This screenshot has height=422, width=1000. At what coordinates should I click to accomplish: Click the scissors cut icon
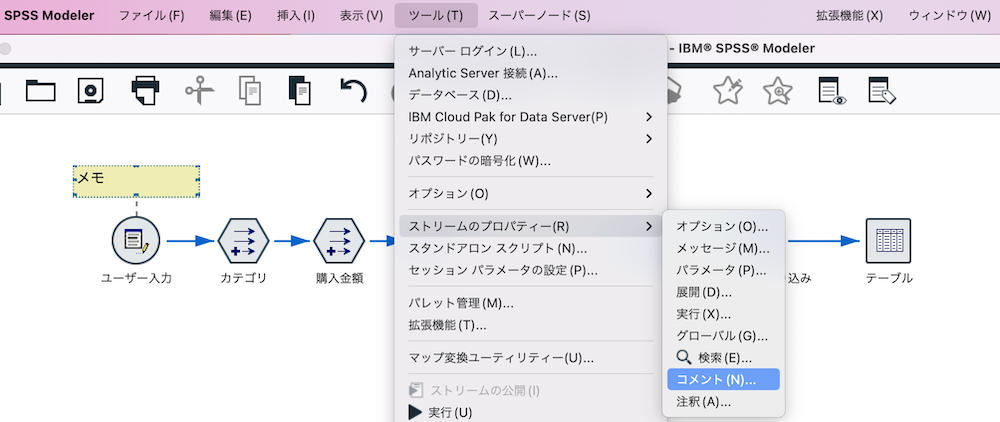200,91
